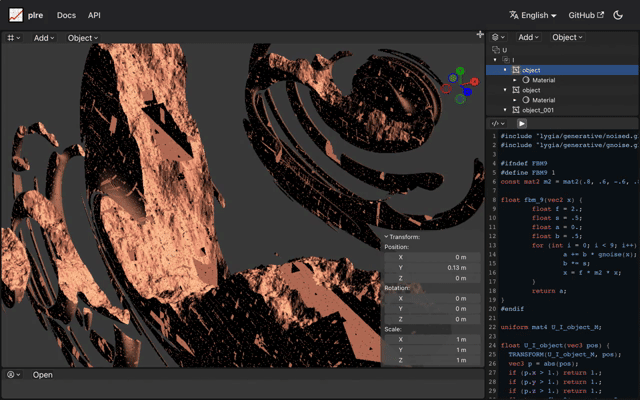Open the viewport Add menu
The height and width of the screenshot is (400, 640).
(44, 38)
